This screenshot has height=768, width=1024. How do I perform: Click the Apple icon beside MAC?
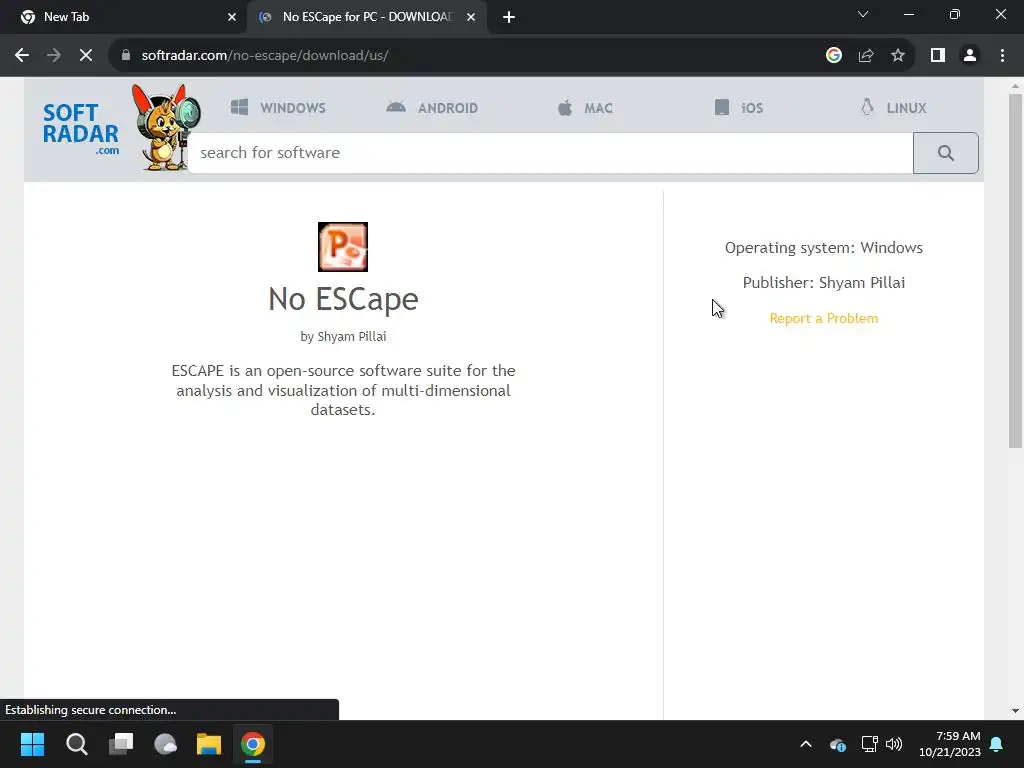click(565, 107)
